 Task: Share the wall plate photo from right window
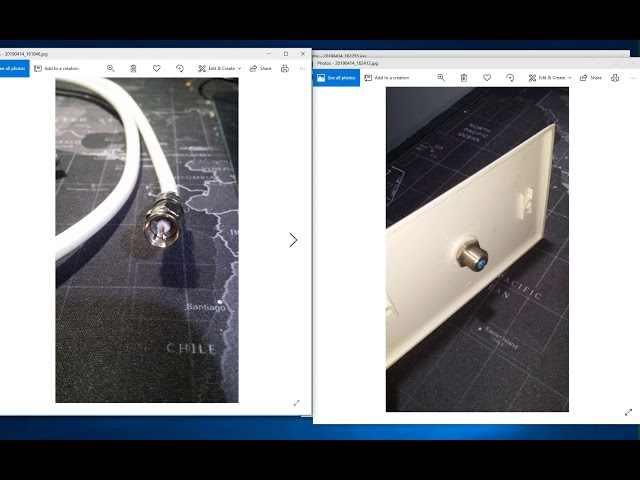[x=591, y=78]
